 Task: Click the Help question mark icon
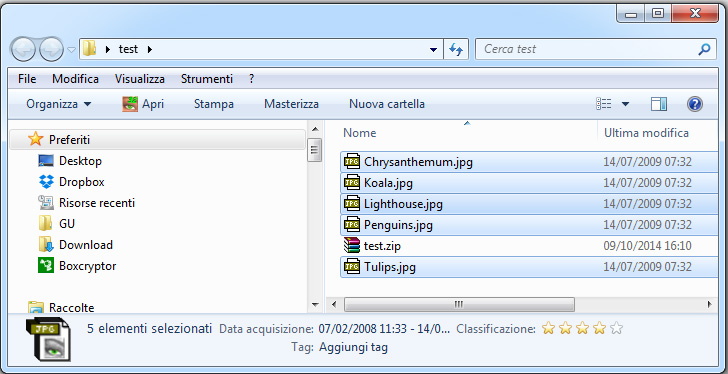[694, 104]
